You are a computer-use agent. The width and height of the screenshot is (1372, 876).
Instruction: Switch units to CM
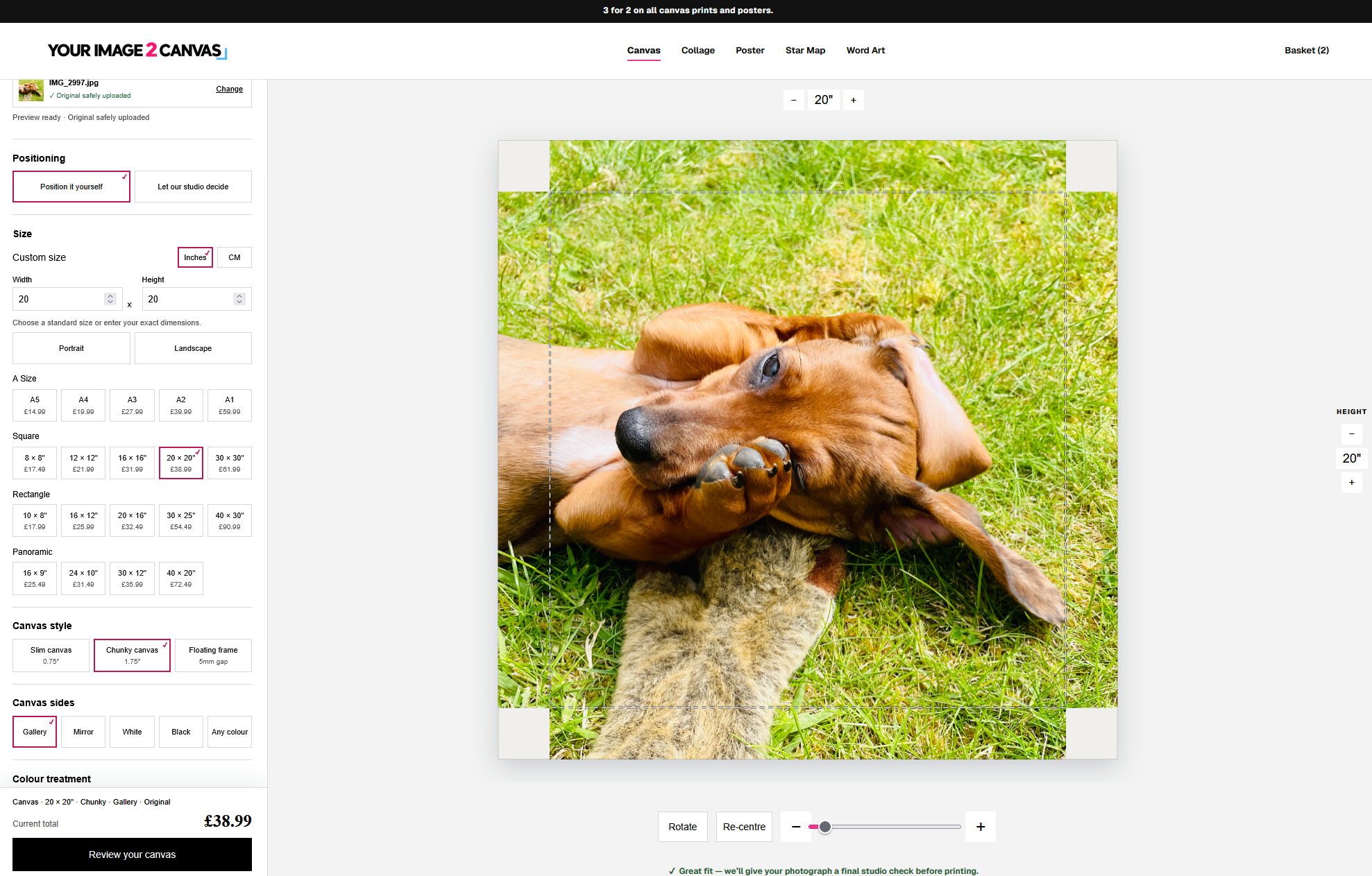click(x=235, y=257)
